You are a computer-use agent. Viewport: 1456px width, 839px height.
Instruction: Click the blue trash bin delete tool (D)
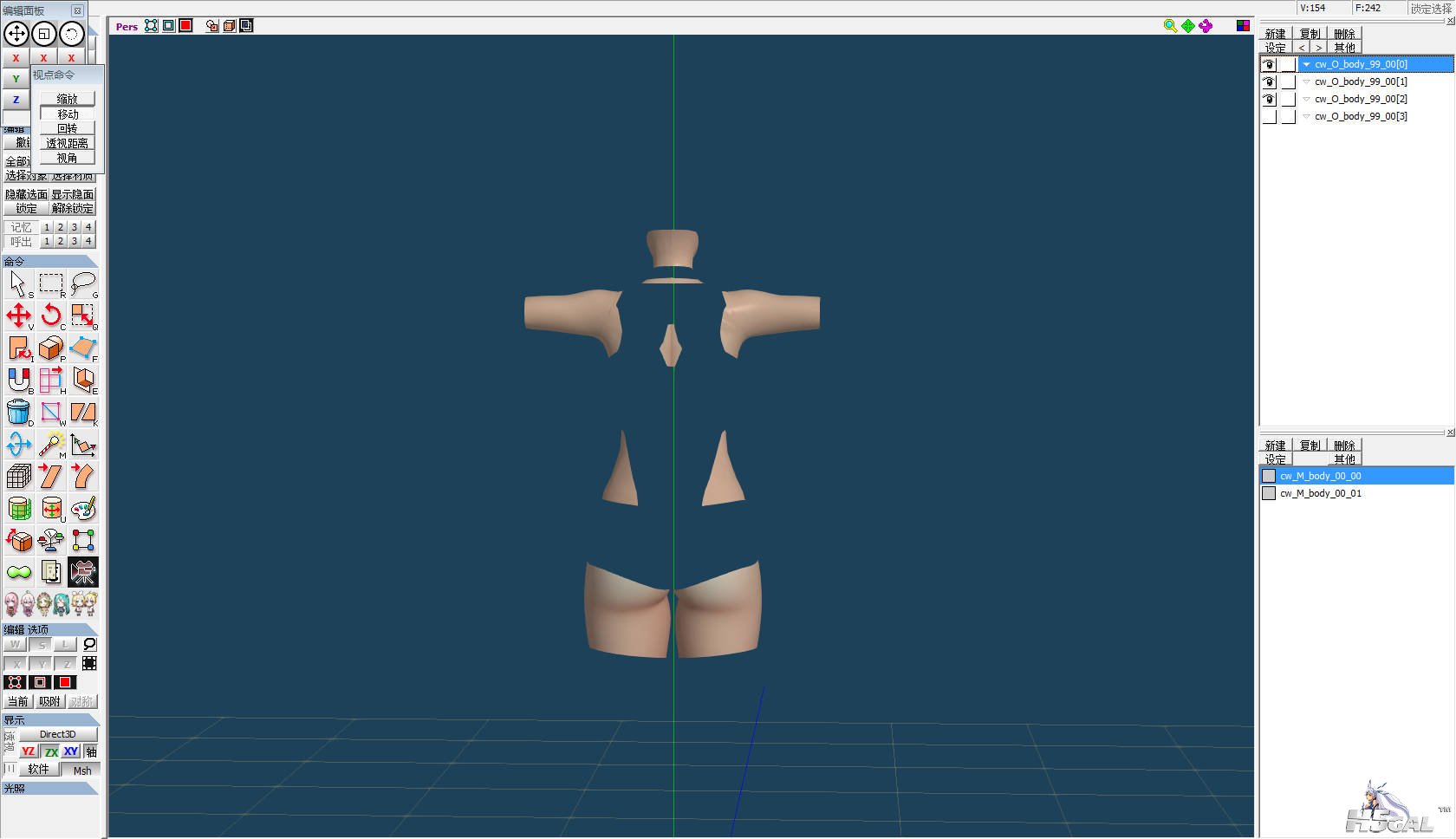click(x=18, y=413)
